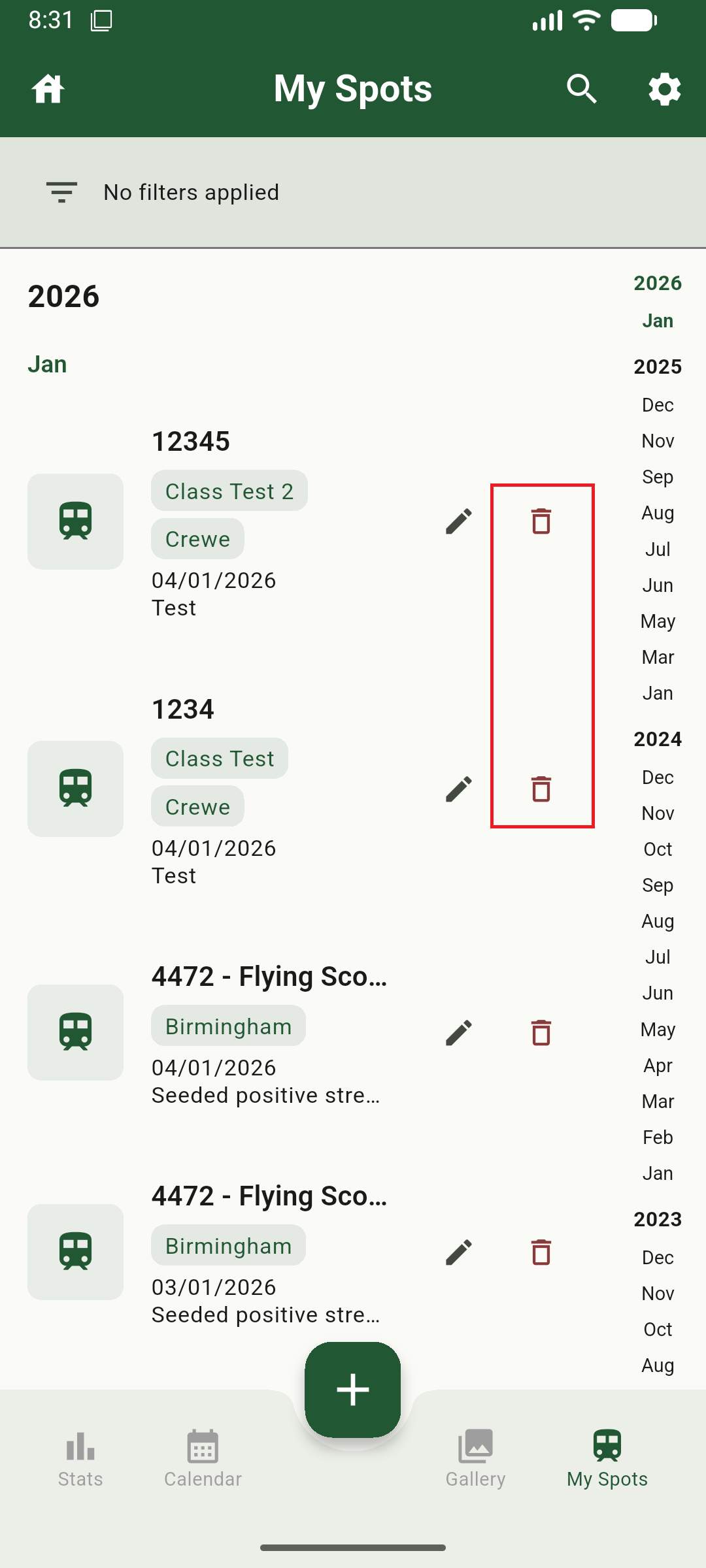Delete the 1234 spot entry
Viewport: 706px width, 1568px height.
[541, 789]
